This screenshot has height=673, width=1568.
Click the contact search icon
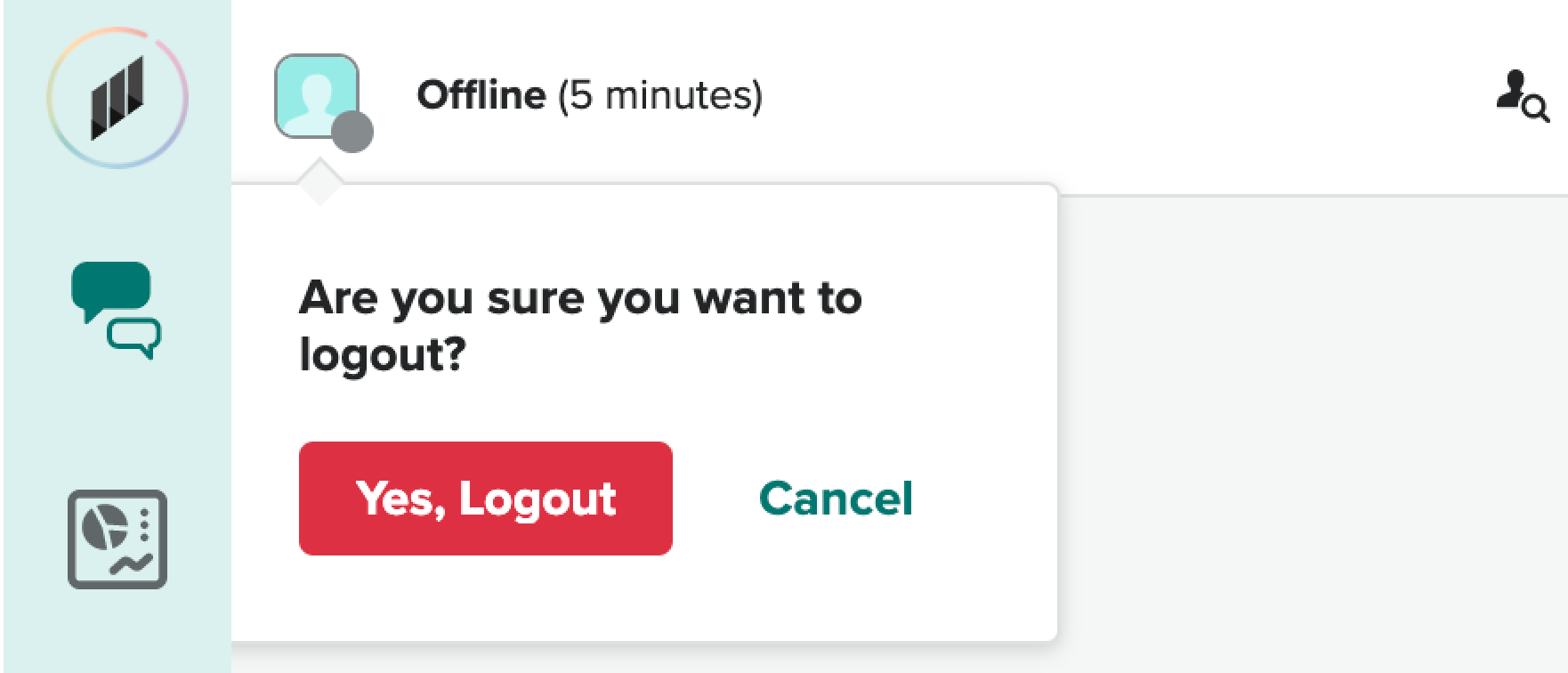[1521, 96]
